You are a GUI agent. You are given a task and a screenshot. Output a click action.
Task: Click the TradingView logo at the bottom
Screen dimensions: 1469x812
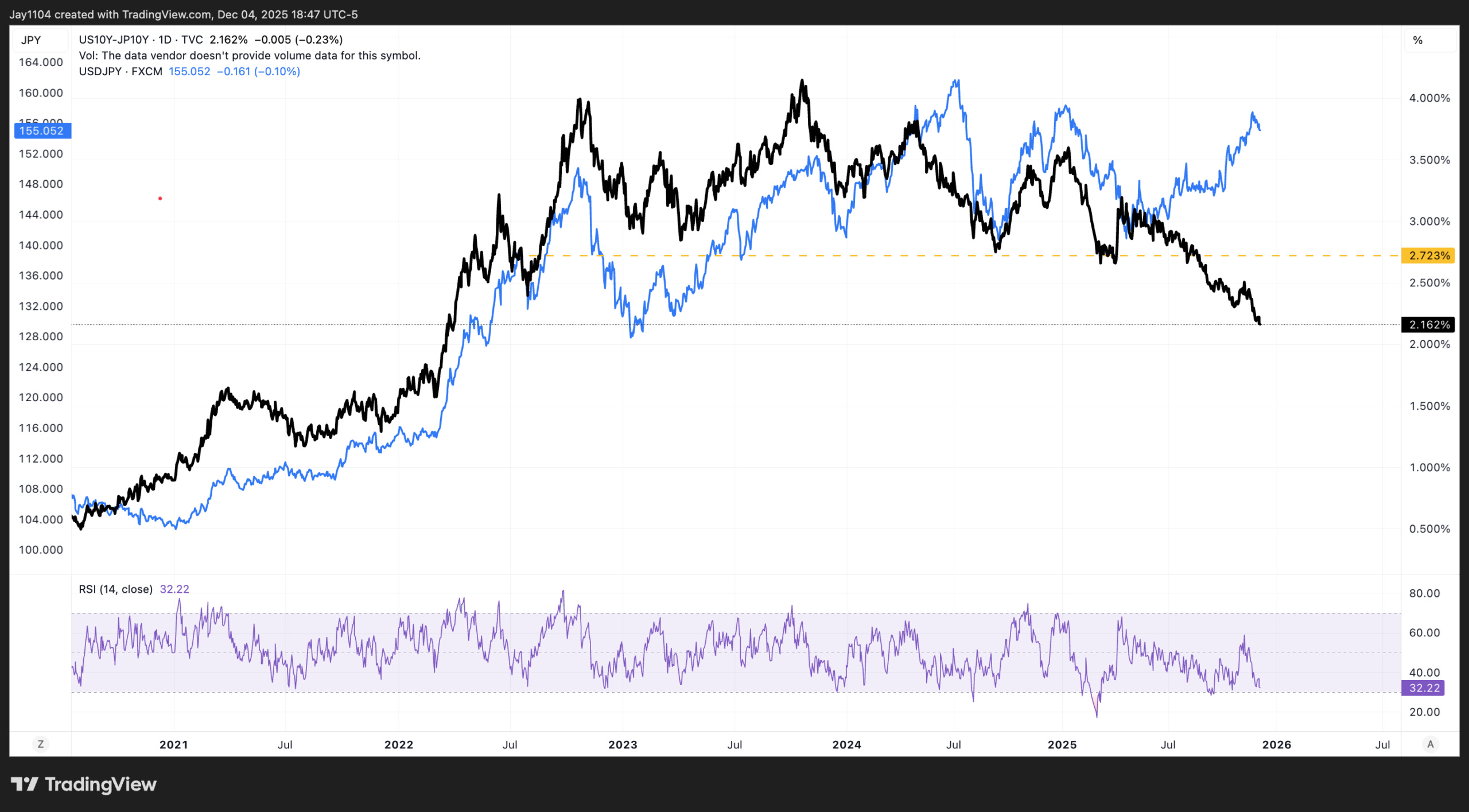click(84, 784)
